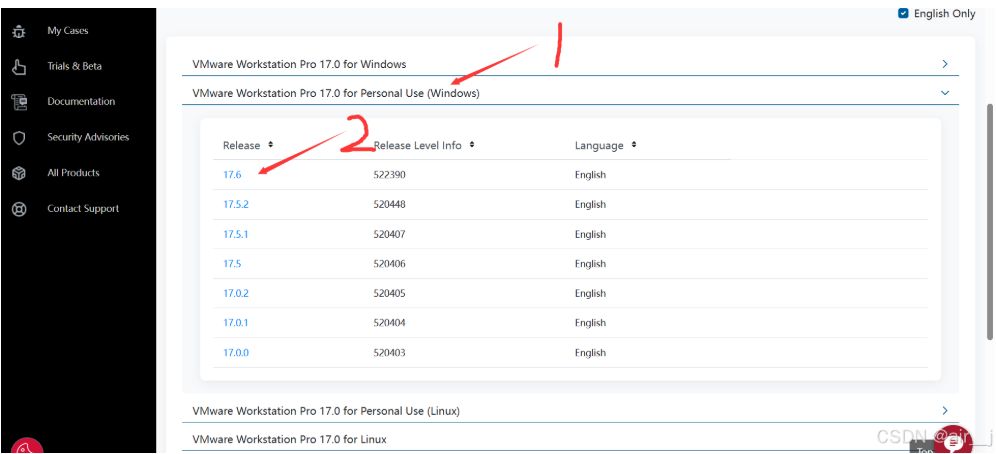Collapse Personal Use (Windows) section chevron
The image size is (996, 454).
945,93
